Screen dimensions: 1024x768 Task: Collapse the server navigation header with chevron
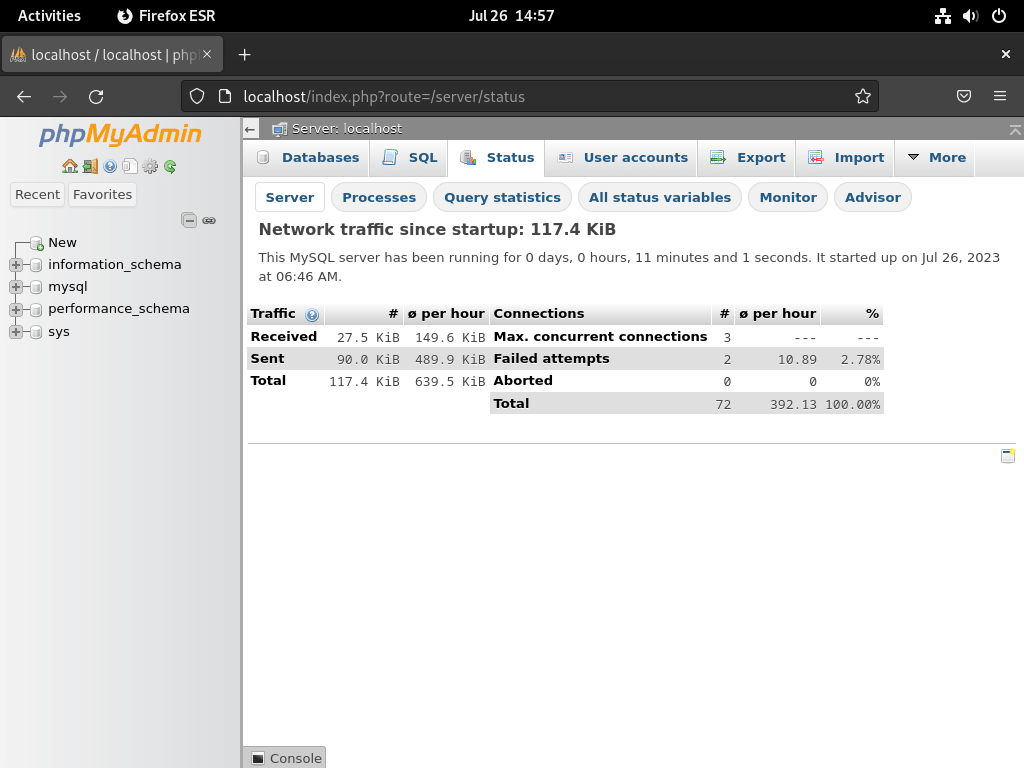(x=1016, y=128)
